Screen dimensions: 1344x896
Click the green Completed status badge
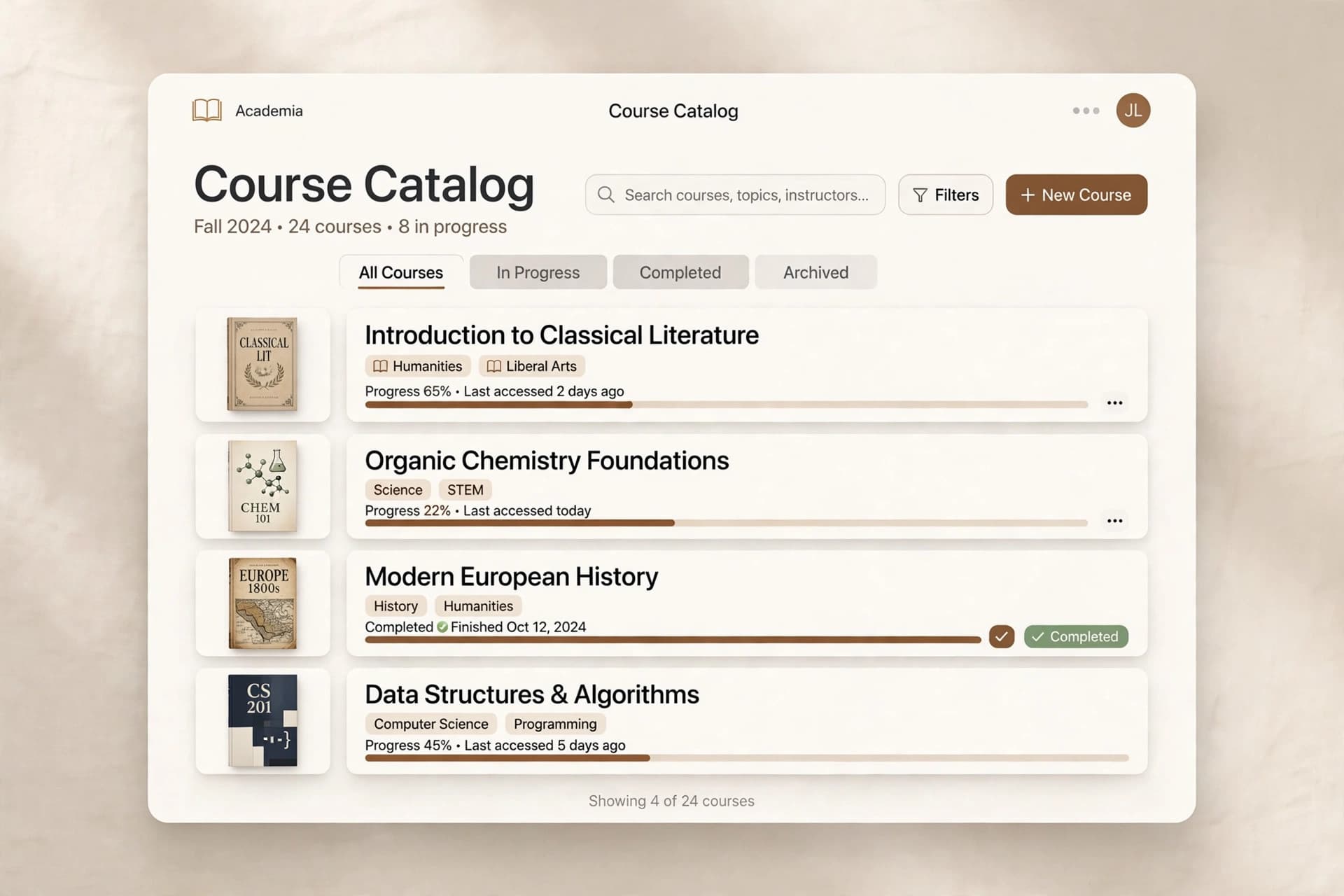(1076, 636)
